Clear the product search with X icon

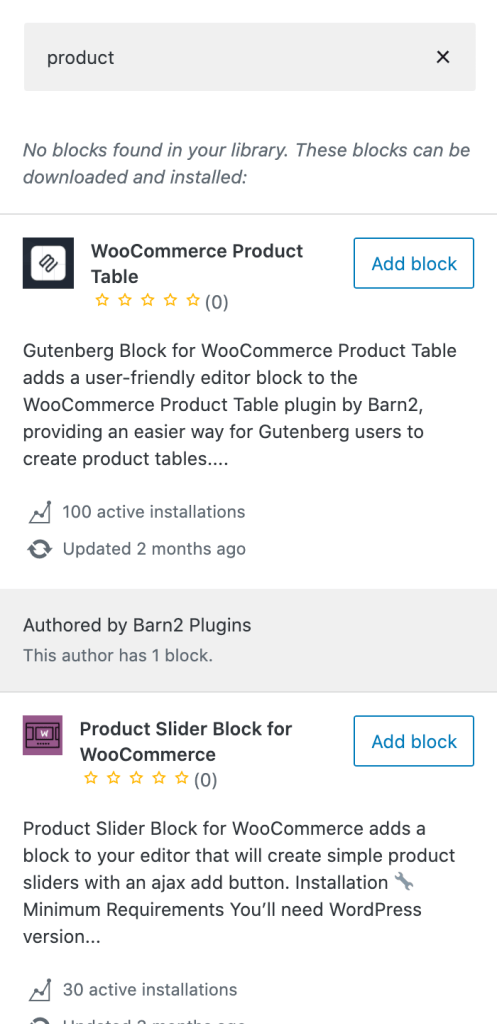[443, 57]
